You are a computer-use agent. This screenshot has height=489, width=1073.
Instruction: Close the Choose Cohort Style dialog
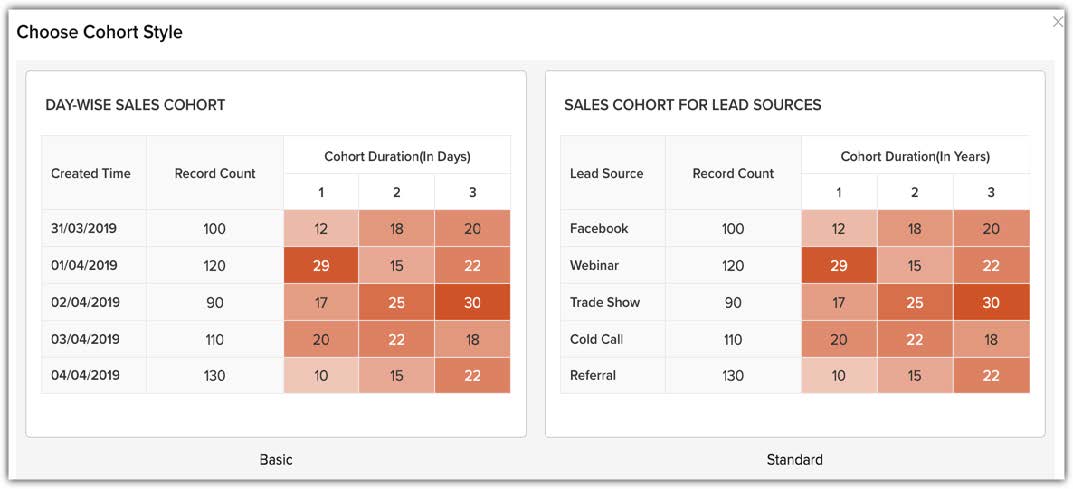click(x=1058, y=22)
